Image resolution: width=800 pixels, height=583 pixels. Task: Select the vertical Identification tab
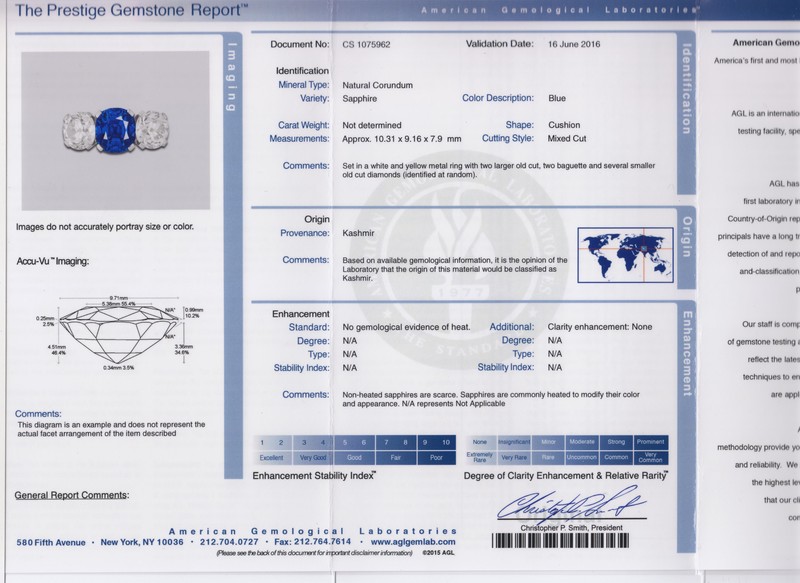click(685, 88)
